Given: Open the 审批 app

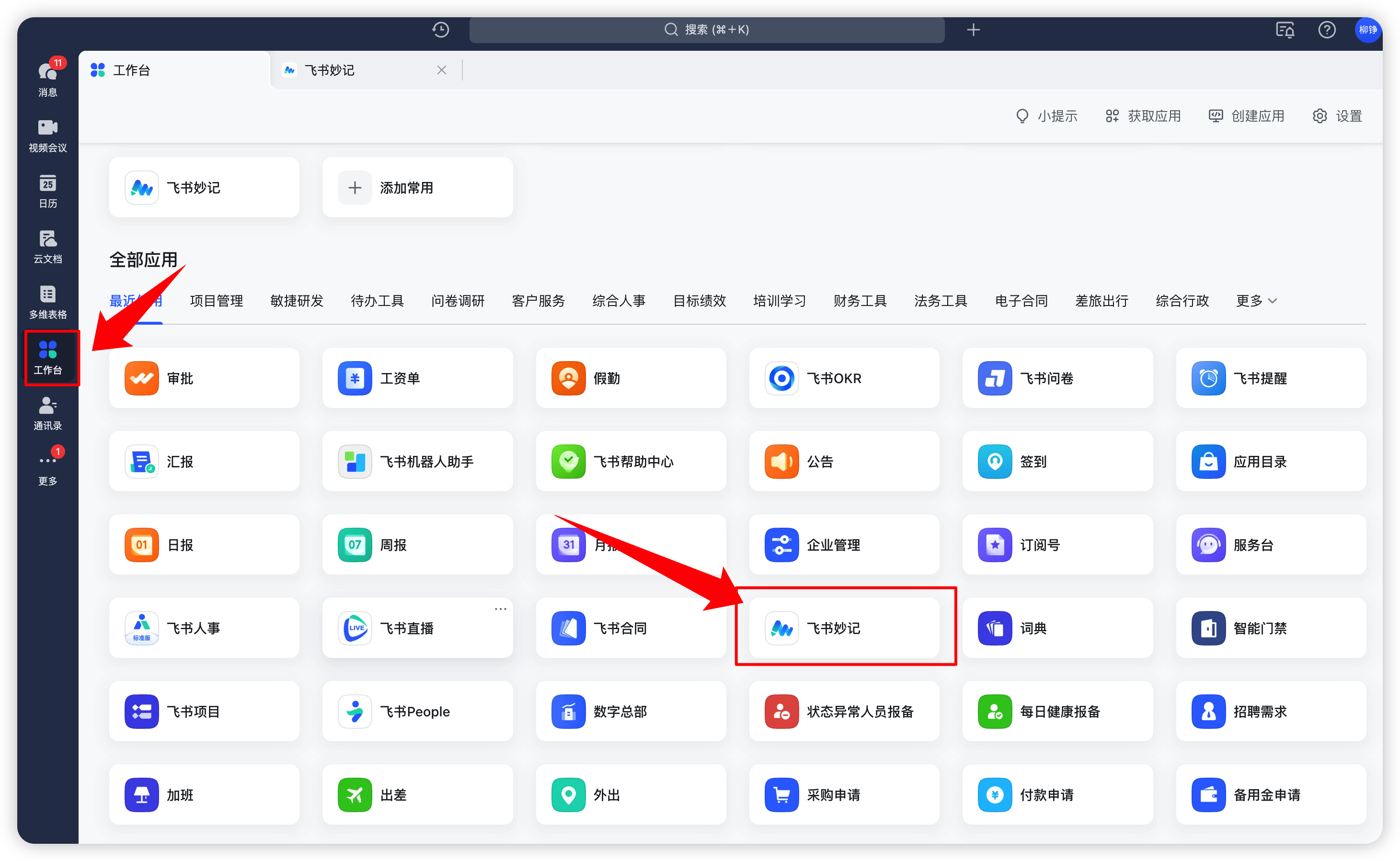Looking at the screenshot, I should pyautogui.click(x=204, y=378).
